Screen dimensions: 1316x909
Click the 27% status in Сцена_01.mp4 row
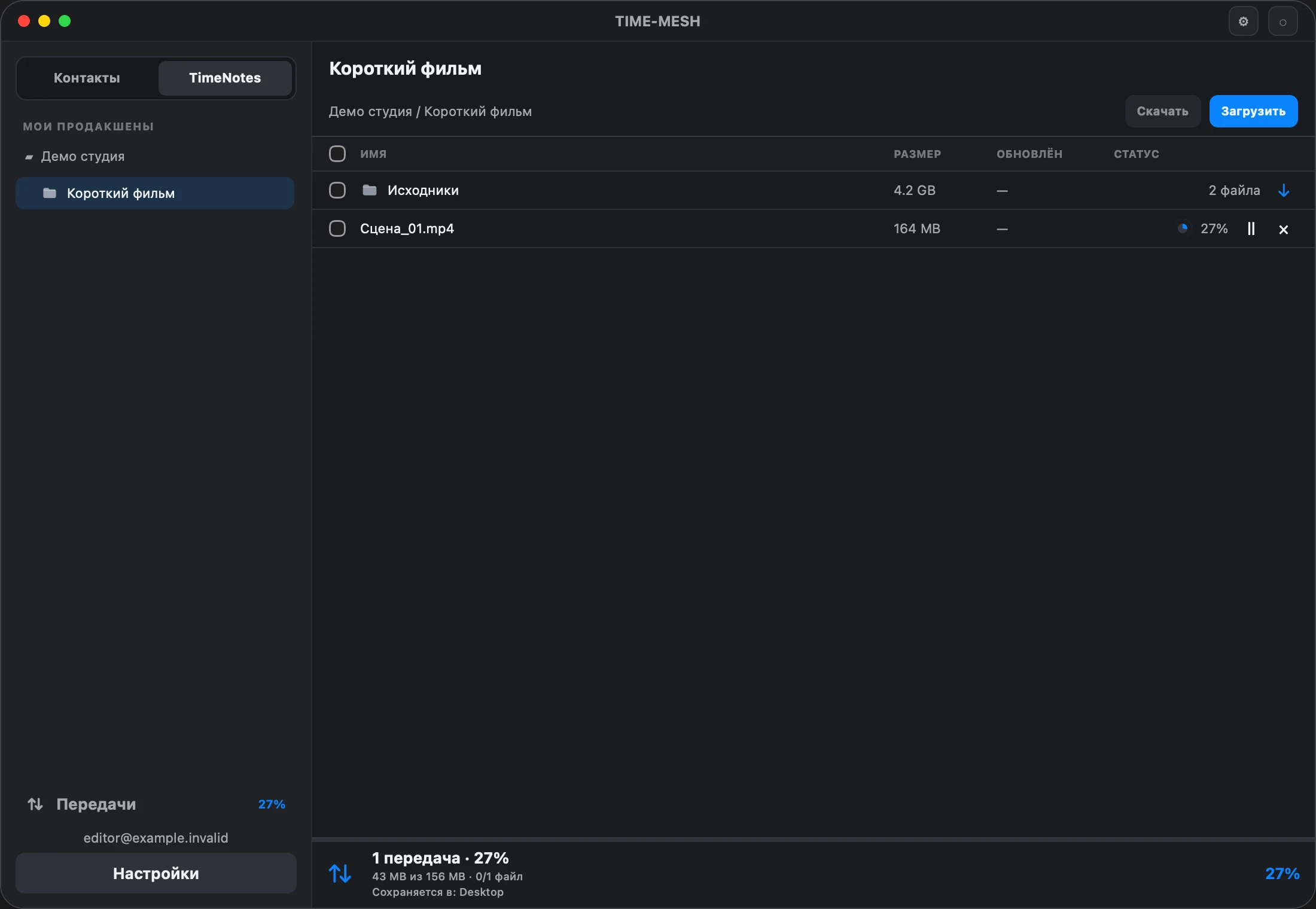[x=1214, y=229]
